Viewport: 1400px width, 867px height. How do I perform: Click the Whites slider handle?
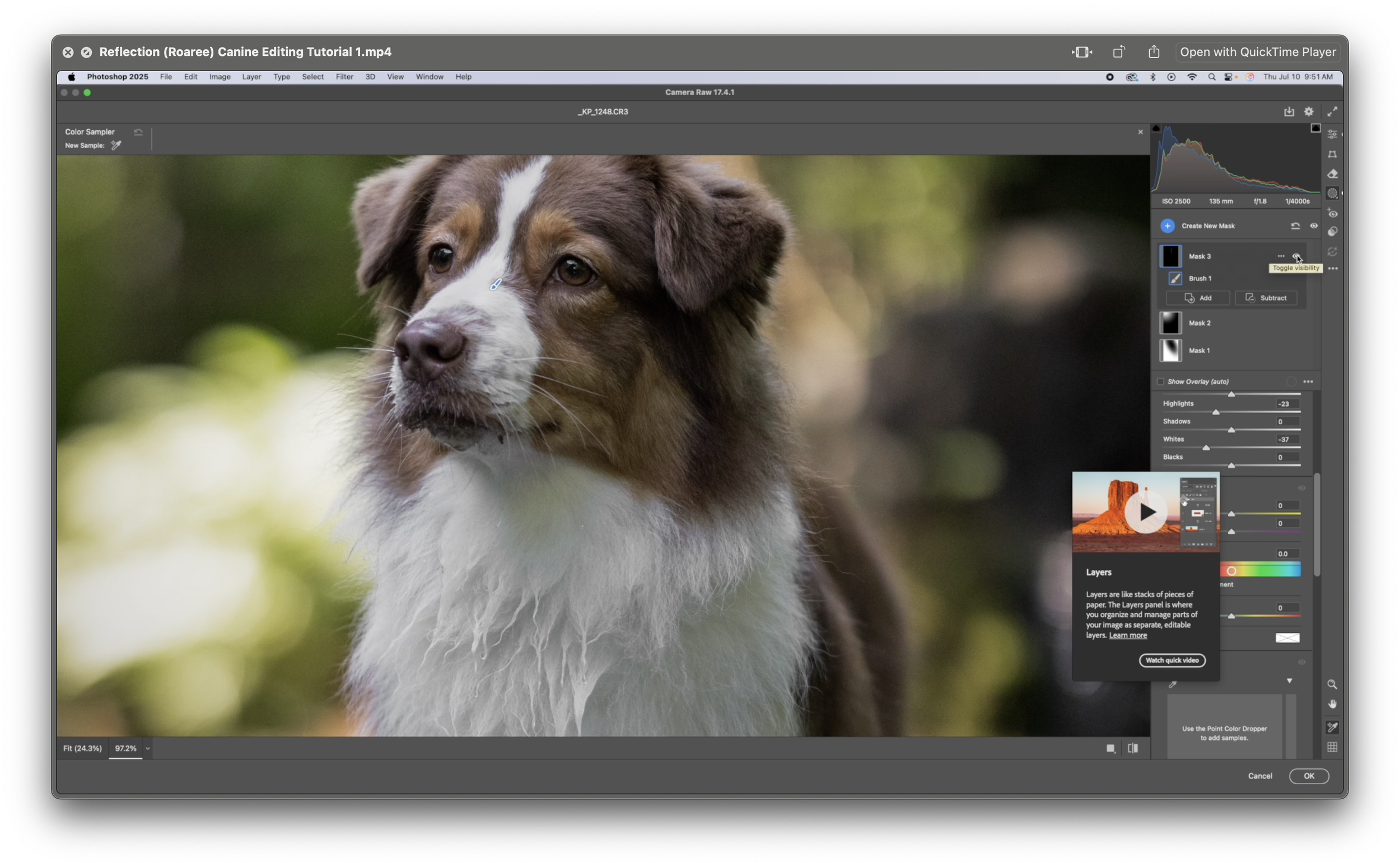coord(1206,448)
